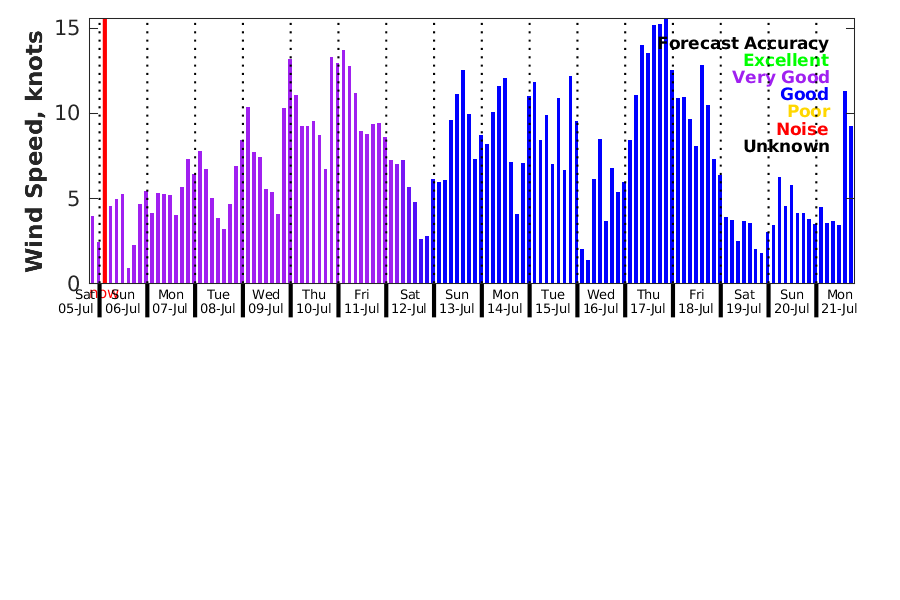Click the y-axis value 15
This screenshot has height=600, width=900.
click(67, 28)
